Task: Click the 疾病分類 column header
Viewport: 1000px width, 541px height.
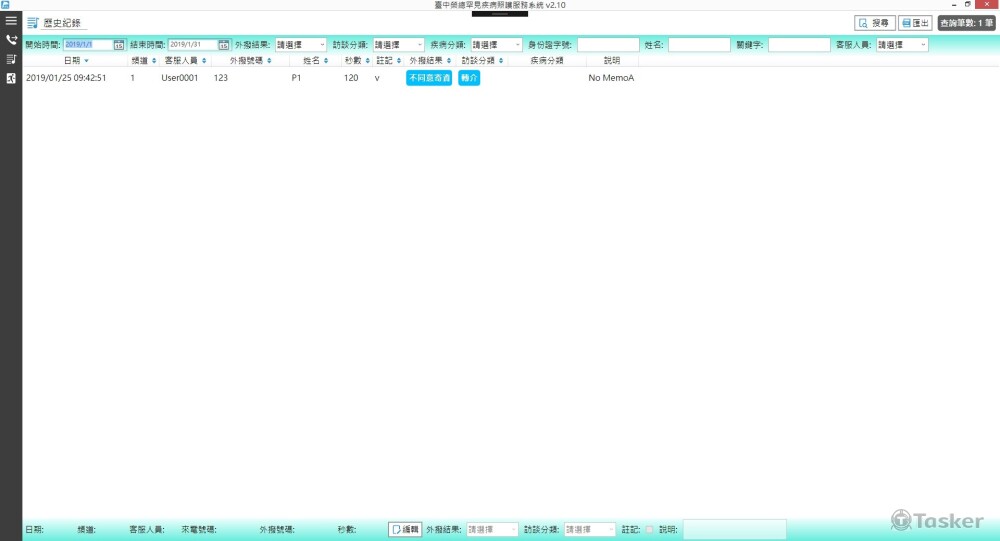Action: [547, 61]
